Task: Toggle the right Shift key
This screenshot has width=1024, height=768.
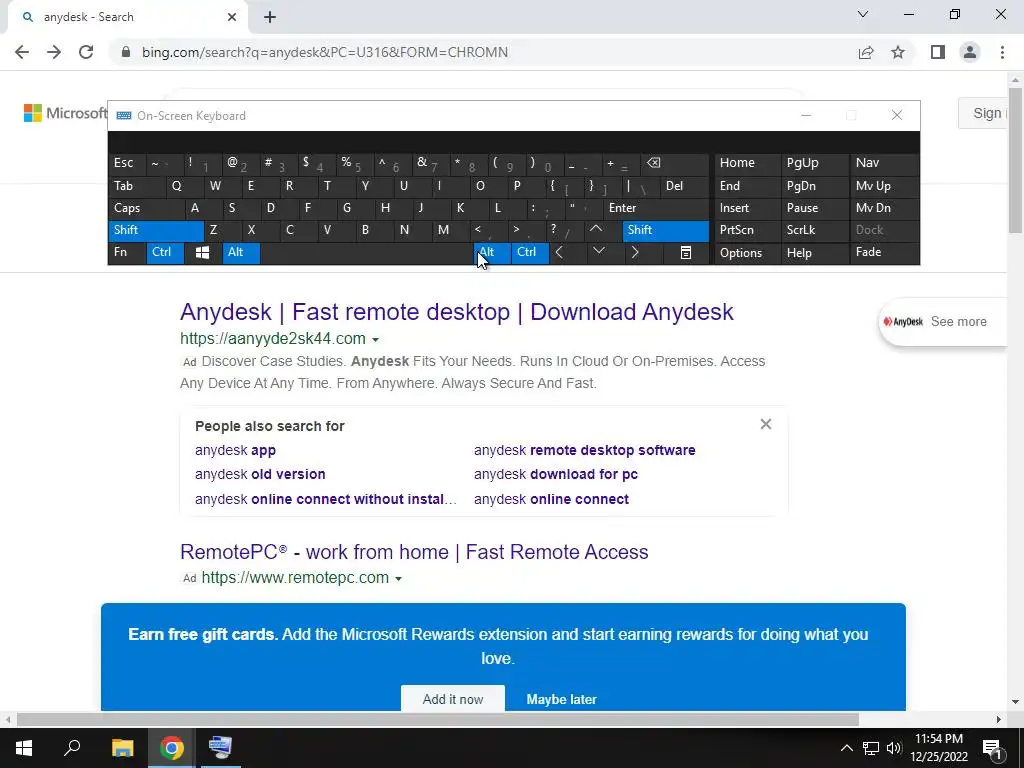Action: click(x=665, y=230)
